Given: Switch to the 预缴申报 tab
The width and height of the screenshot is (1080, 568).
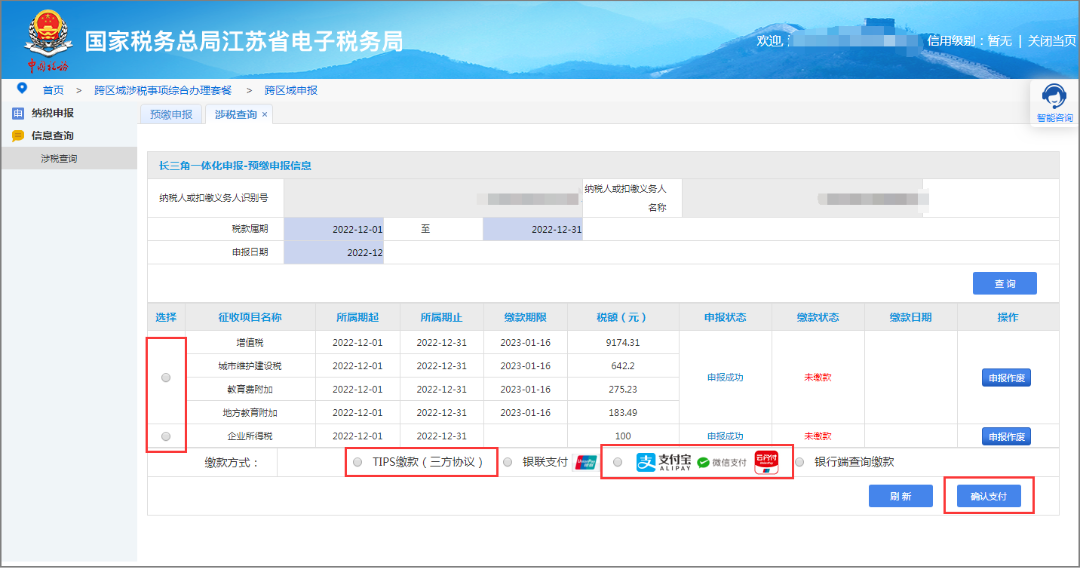Looking at the screenshot, I should [172, 114].
